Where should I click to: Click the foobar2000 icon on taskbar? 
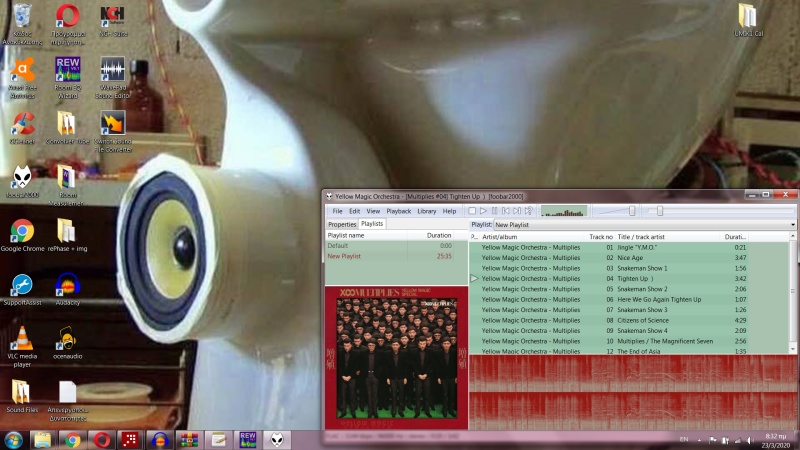tap(277, 440)
